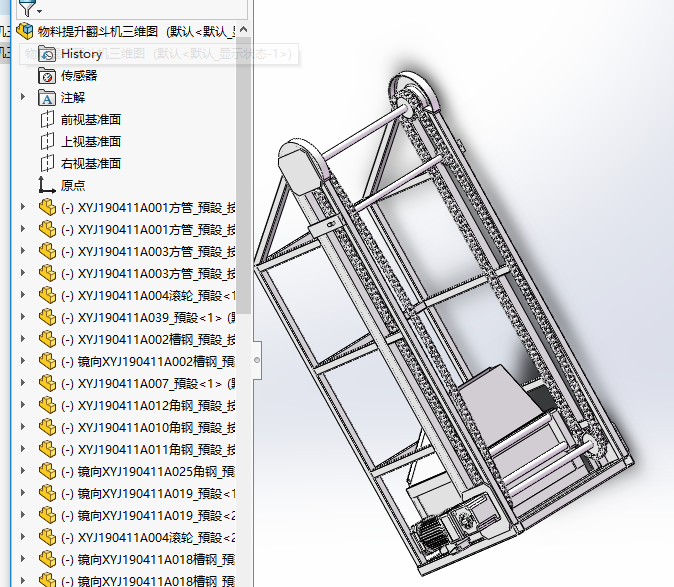
Task: Expand the 镜向XYJ190411A002槽钢 component
Action: (23, 361)
